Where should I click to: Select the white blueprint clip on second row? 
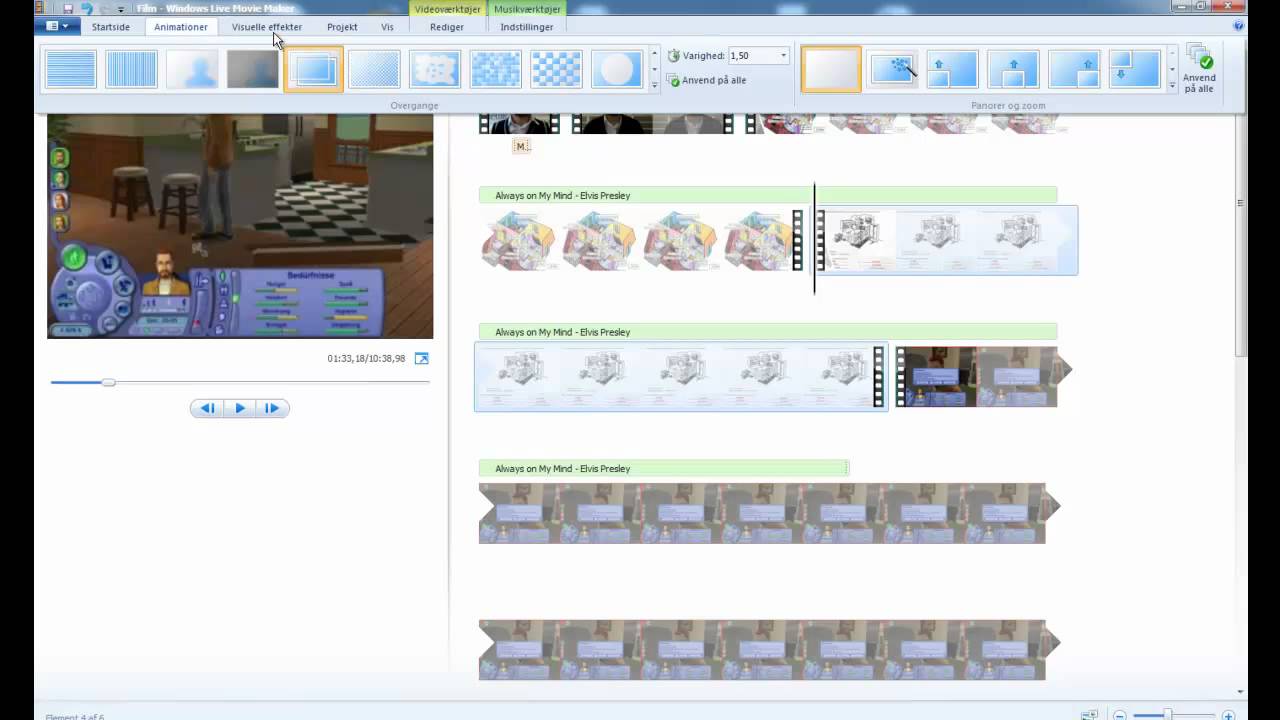(947, 240)
